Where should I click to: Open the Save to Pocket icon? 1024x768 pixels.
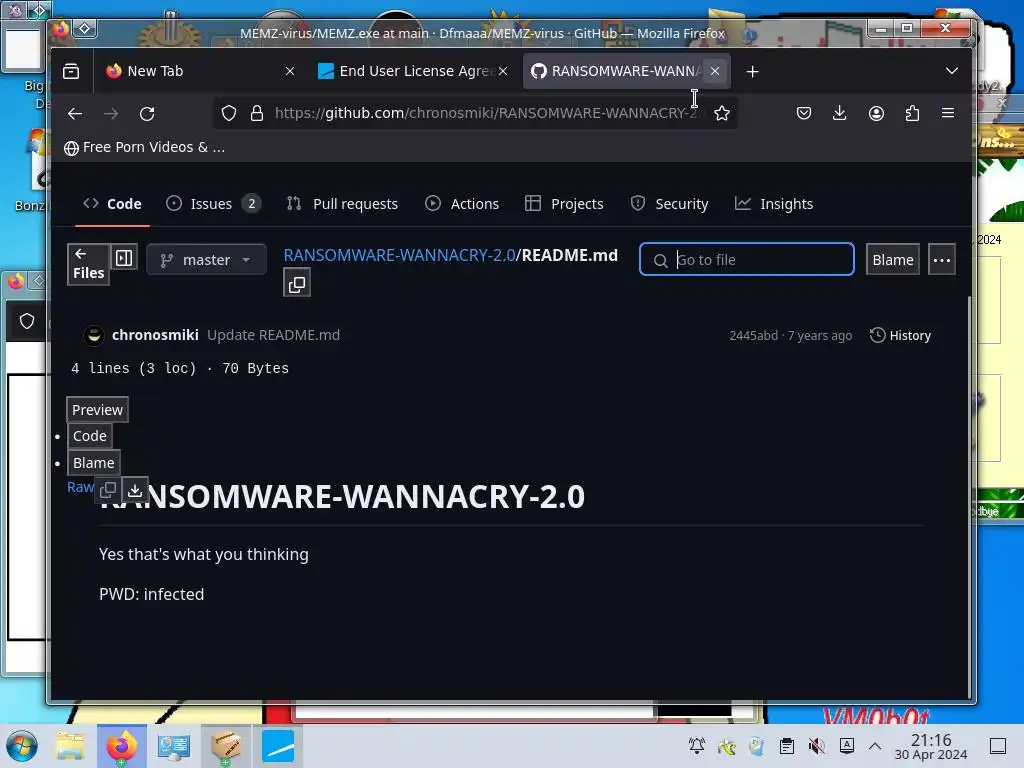point(804,113)
